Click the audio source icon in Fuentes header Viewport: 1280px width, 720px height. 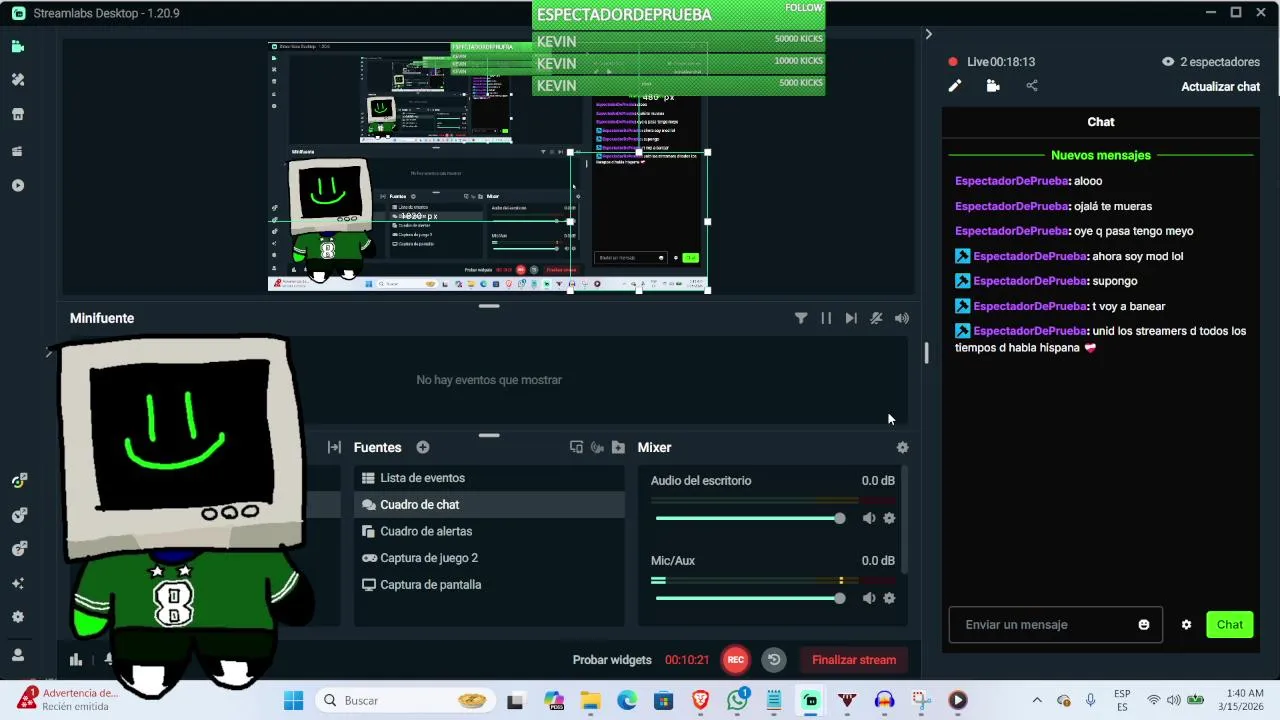(597, 447)
